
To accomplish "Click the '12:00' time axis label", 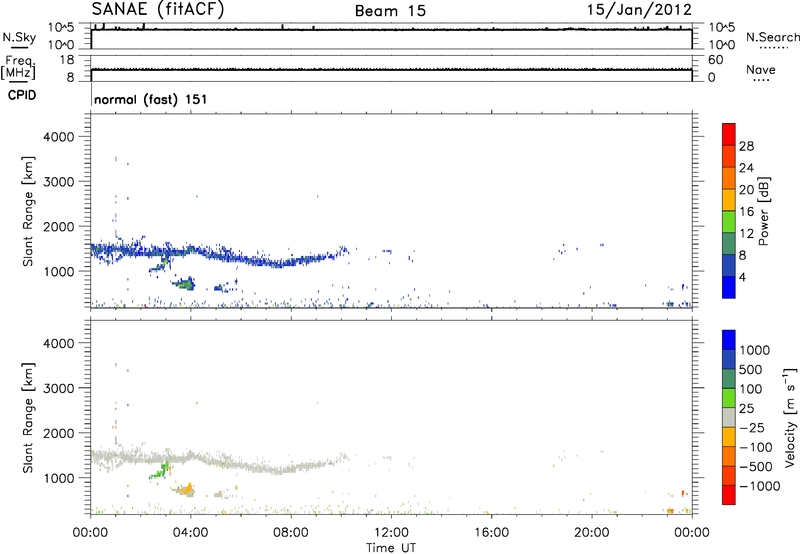I will [391, 533].
